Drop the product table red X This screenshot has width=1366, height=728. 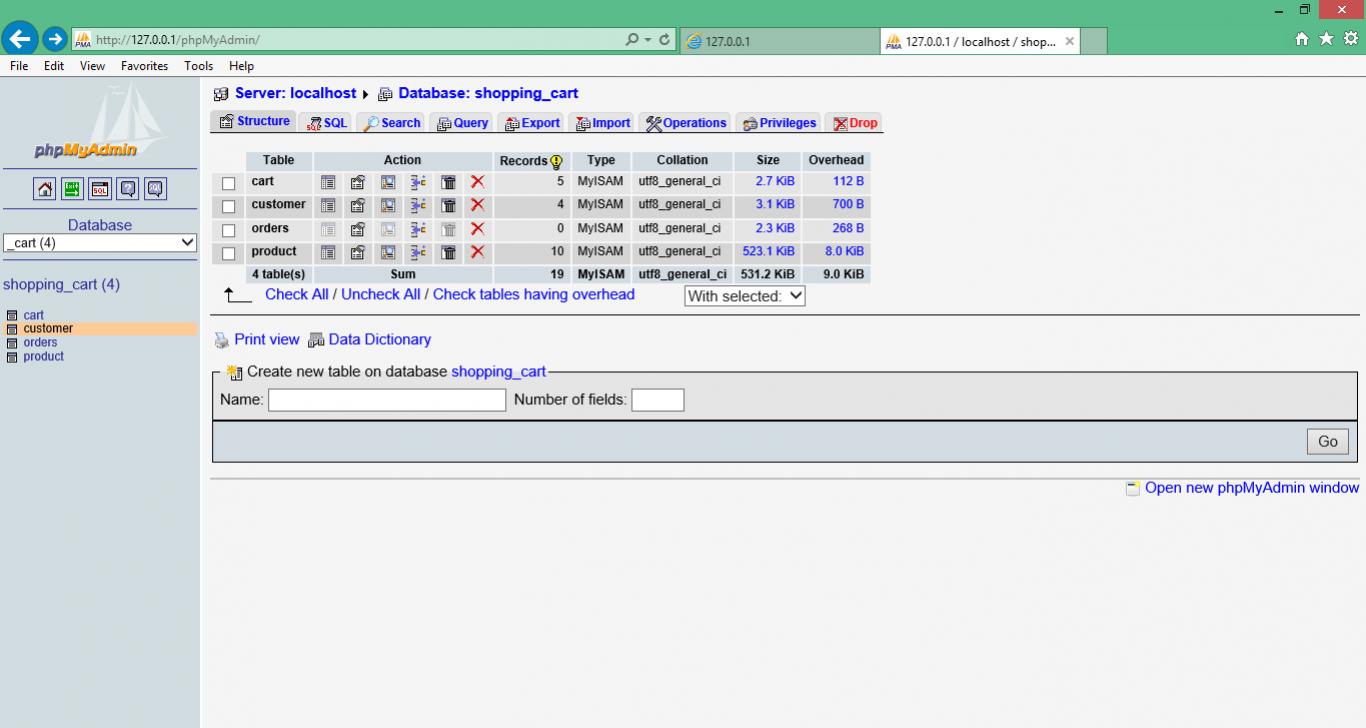[x=478, y=252]
